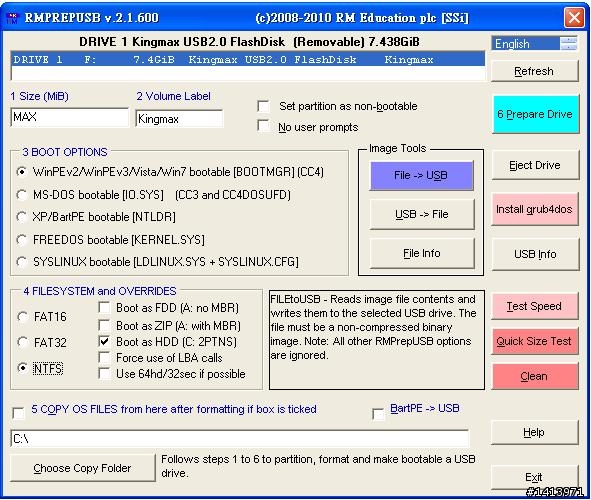Click the Refresh button
This screenshot has height=500, width=591.
tap(534, 71)
